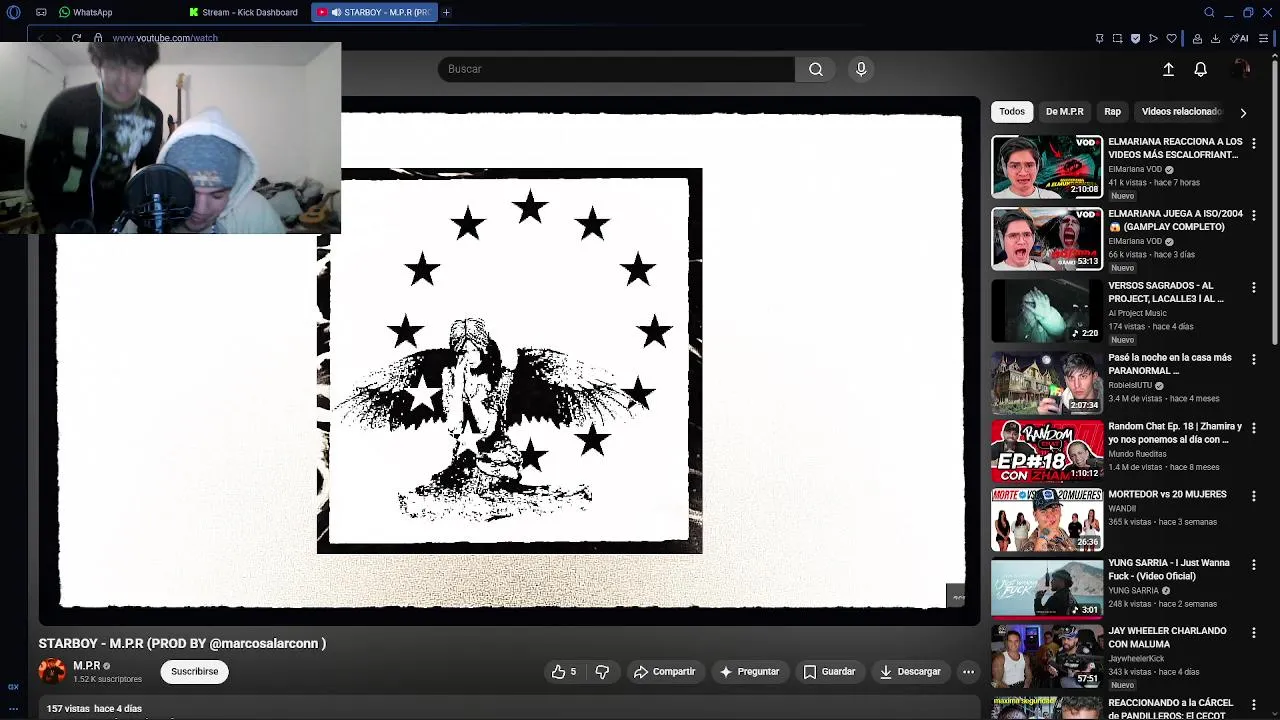Click the Buscar search input field
The height and width of the screenshot is (720, 1280).
[616, 69]
